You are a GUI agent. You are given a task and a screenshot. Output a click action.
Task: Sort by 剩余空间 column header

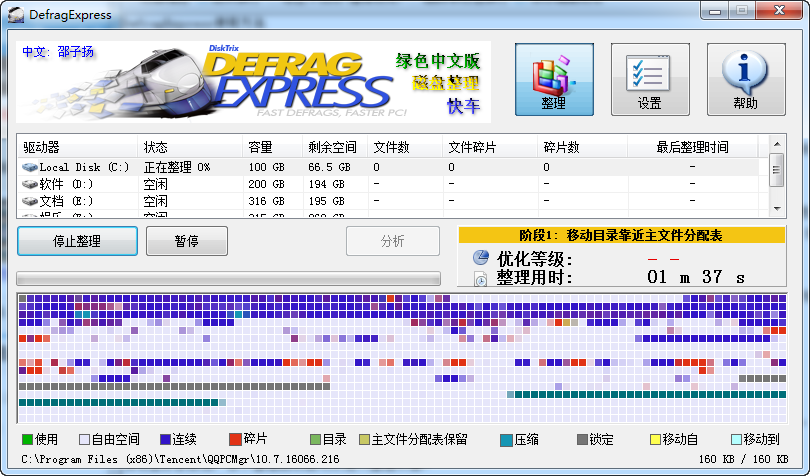click(335, 147)
